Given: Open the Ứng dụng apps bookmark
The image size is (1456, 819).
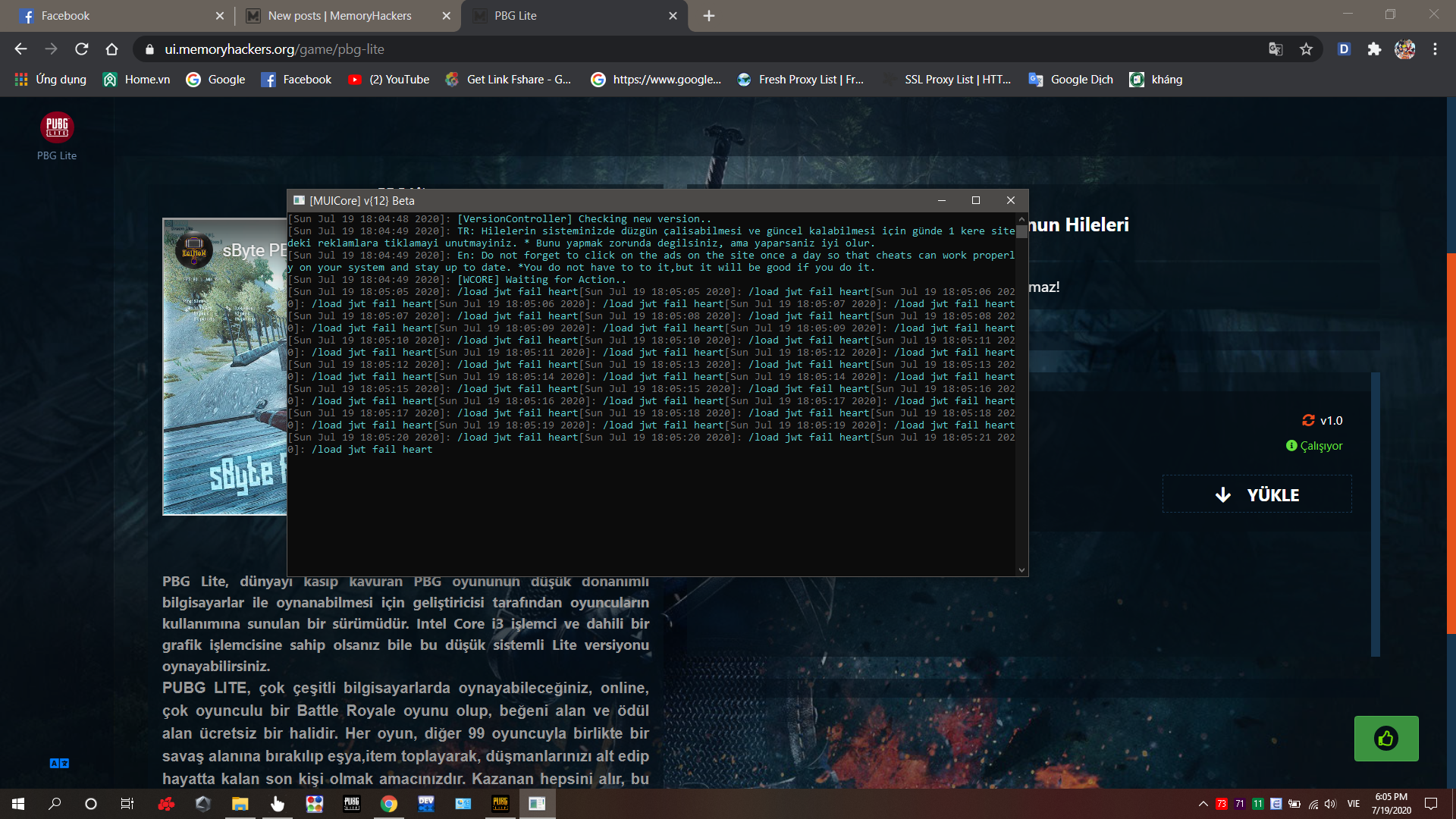Looking at the screenshot, I should (x=50, y=80).
